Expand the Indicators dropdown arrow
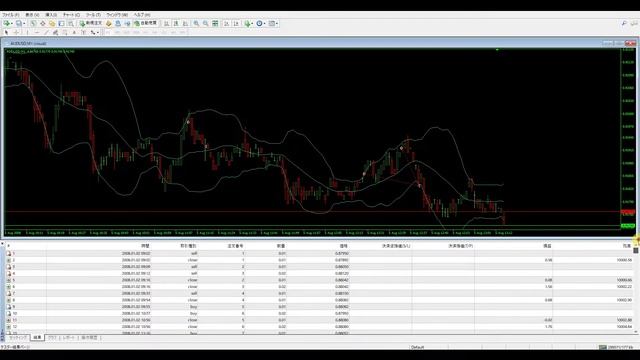The image size is (640, 360). [x=252, y=24]
